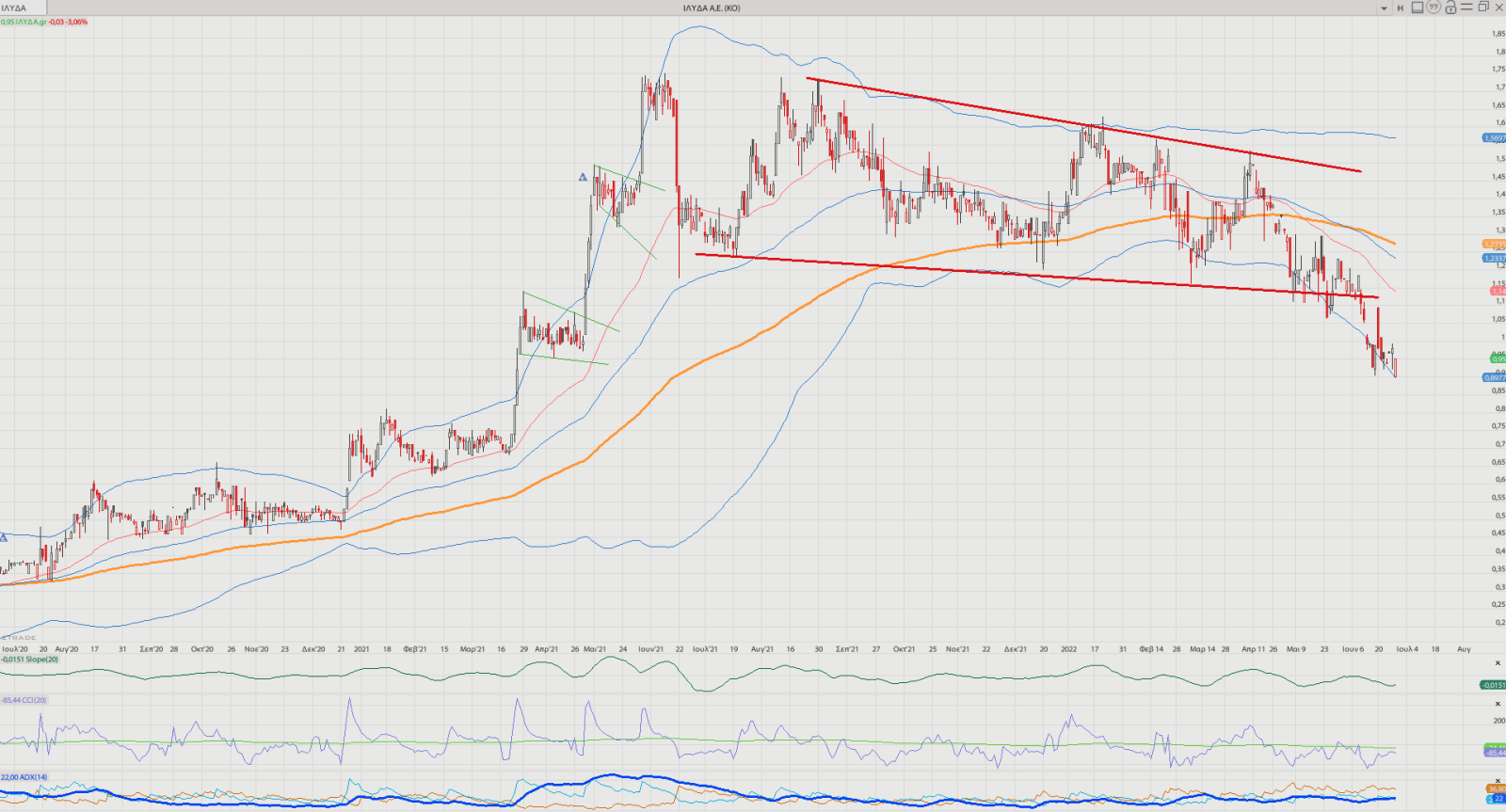
Task: Click the Αυγ'21 date label on the time axis
Action: 762,649
